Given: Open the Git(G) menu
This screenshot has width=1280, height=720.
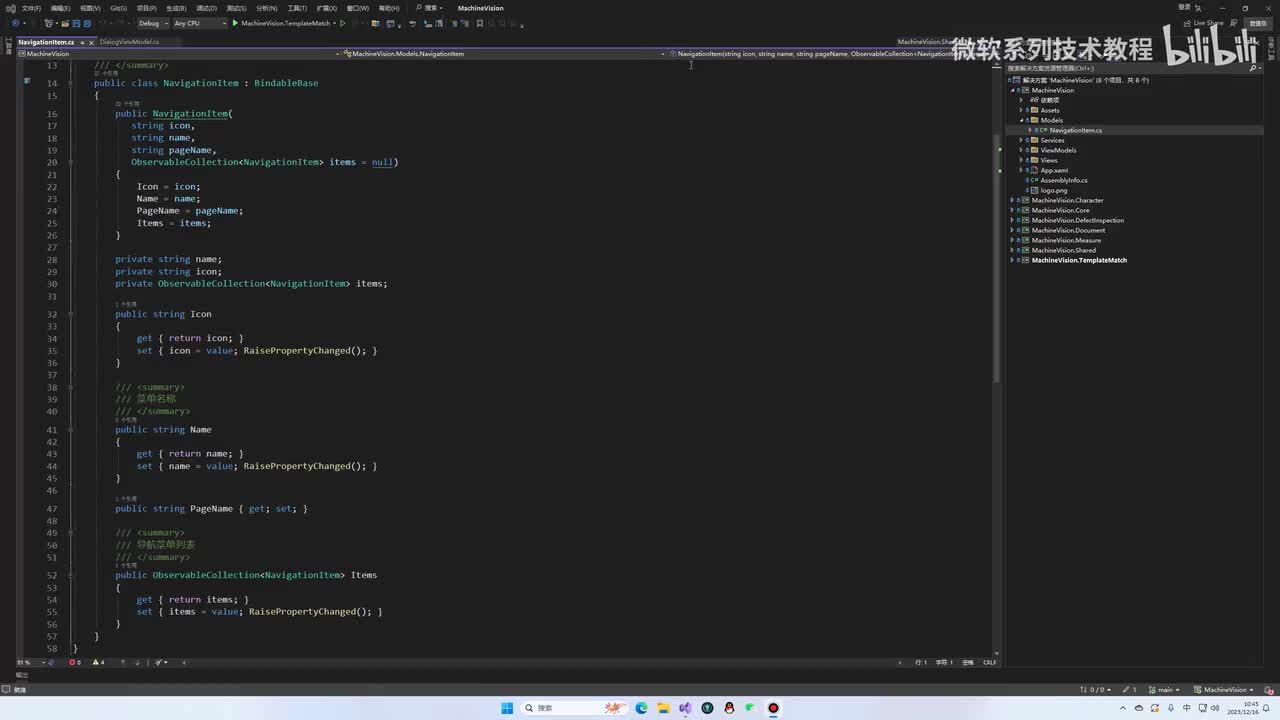Looking at the screenshot, I should [118, 8].
